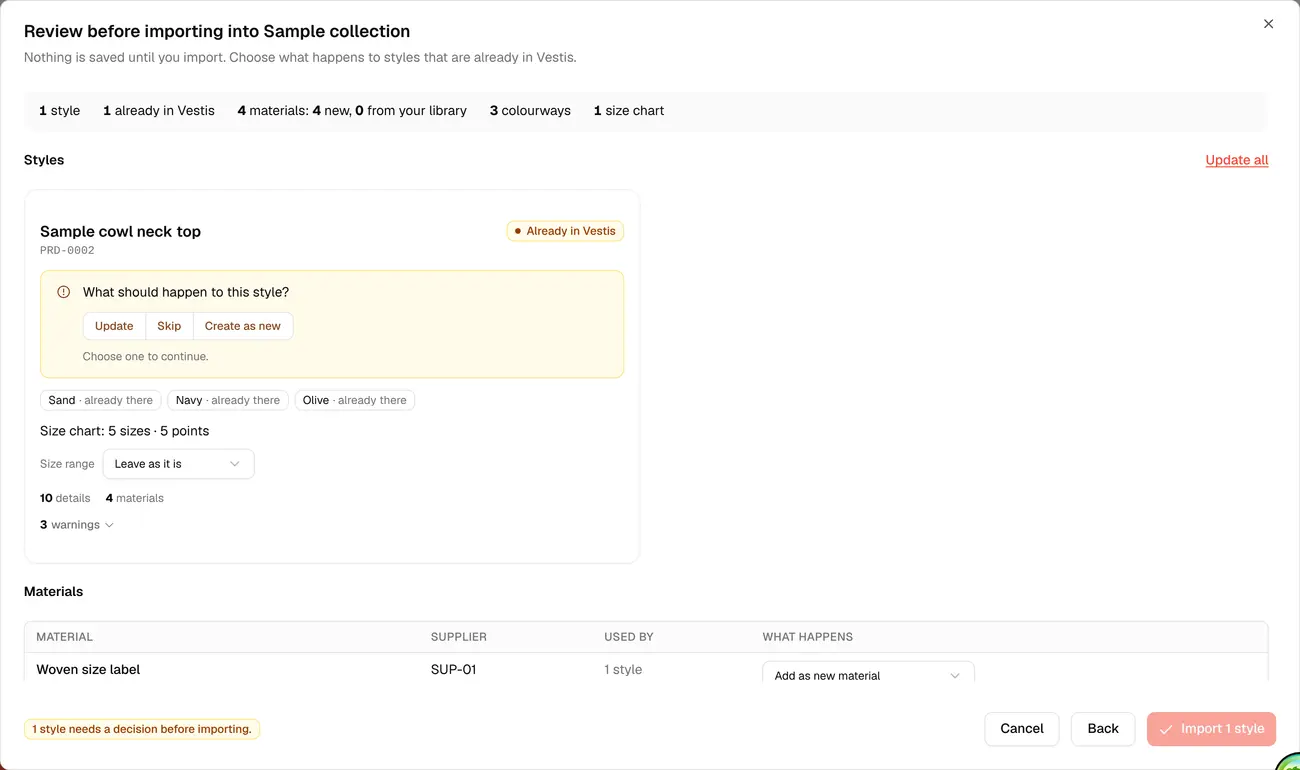
Task: Click the Sample cowl neck top title
Action: point(120,231)
